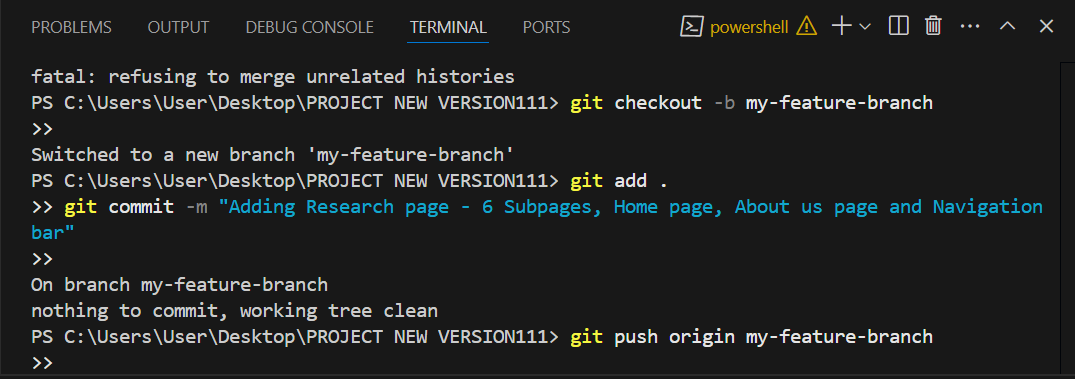This screenshot has height=379, width=1075.
Task: Select the DEBUG CONSOLE tab
Action: [309, 27]
